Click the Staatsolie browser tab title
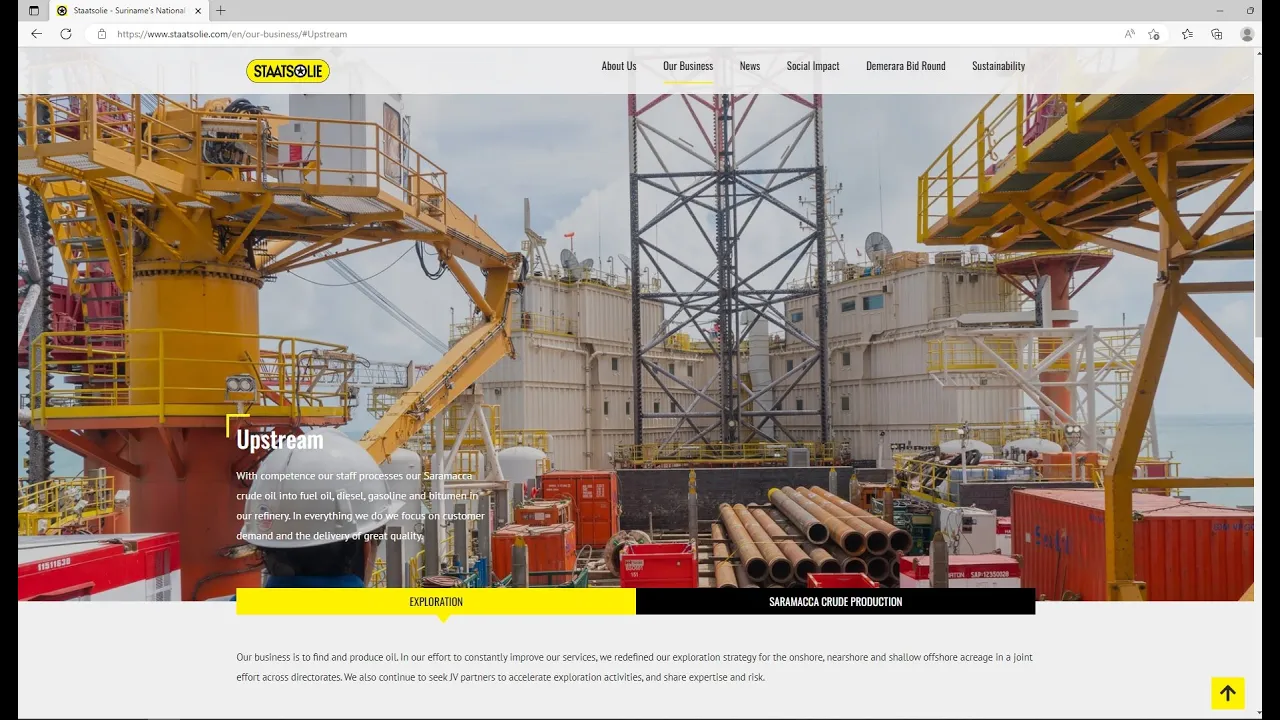The height and width of the screenshot is (720, 1280). (x=130, y=10)
